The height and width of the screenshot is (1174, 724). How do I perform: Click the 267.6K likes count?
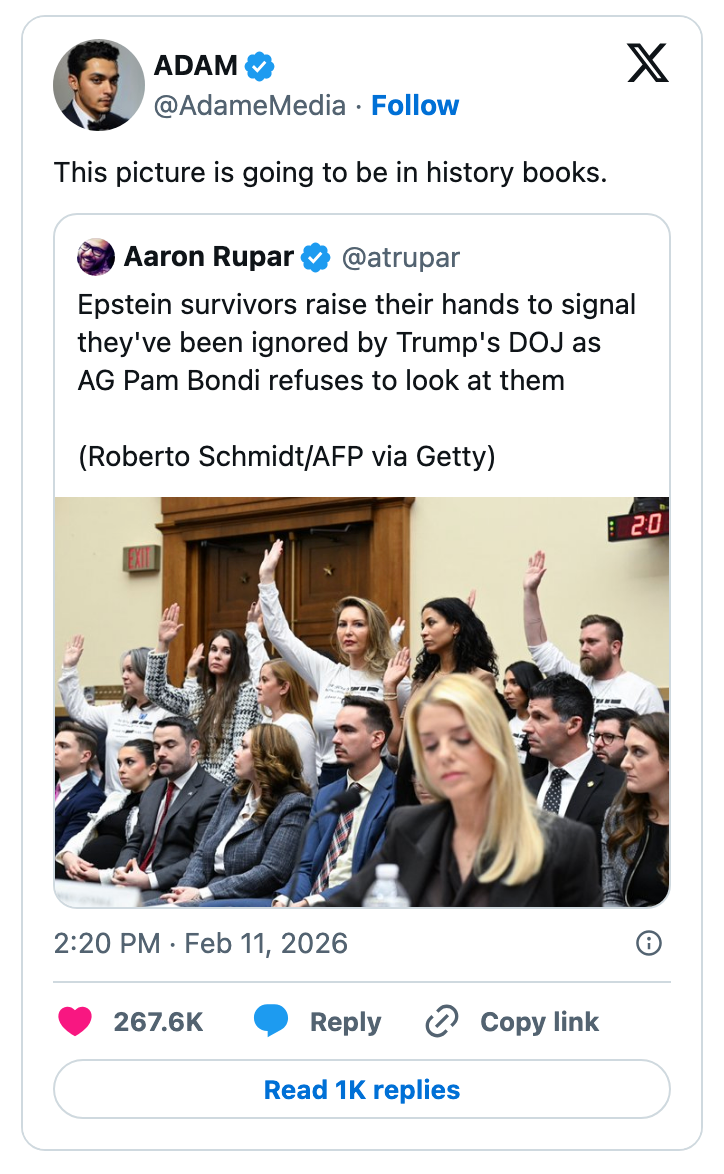click(x=158, y=1021)
